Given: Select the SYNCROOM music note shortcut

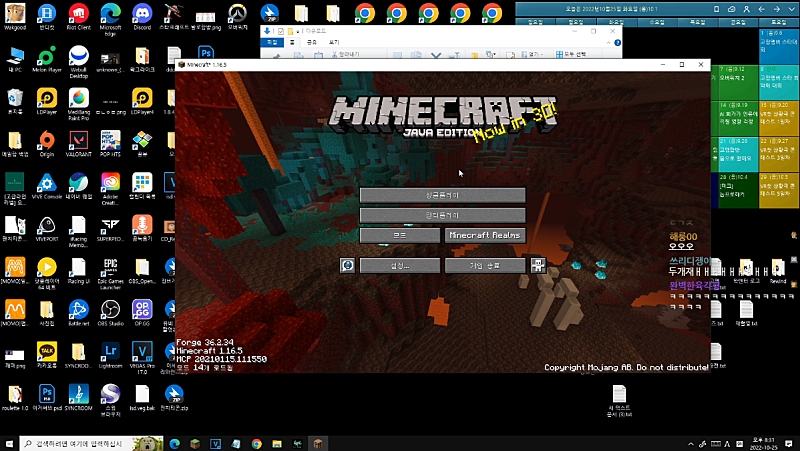Looking at the screenshot, I should pyautogui.click(x=79, y=398).
